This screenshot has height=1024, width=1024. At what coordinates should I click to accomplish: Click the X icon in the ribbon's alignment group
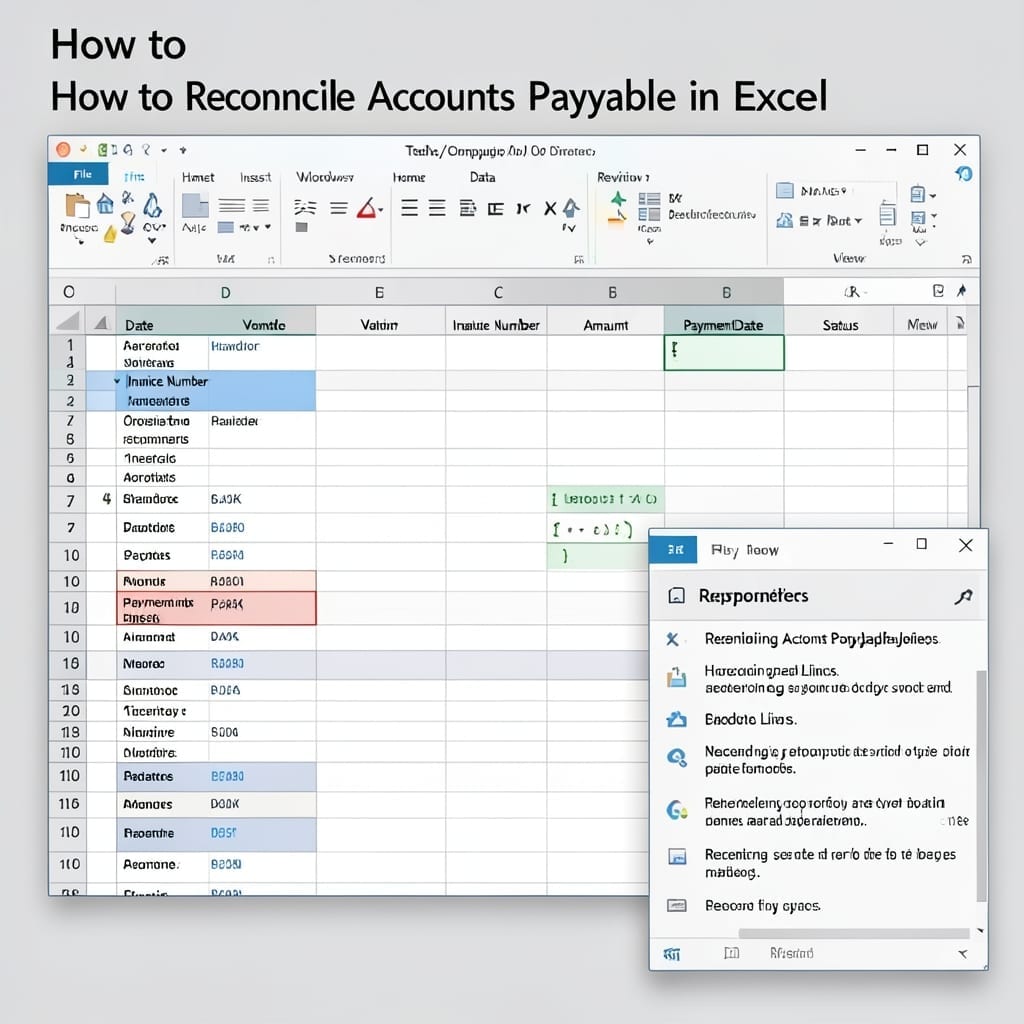[x=550, y=208]
